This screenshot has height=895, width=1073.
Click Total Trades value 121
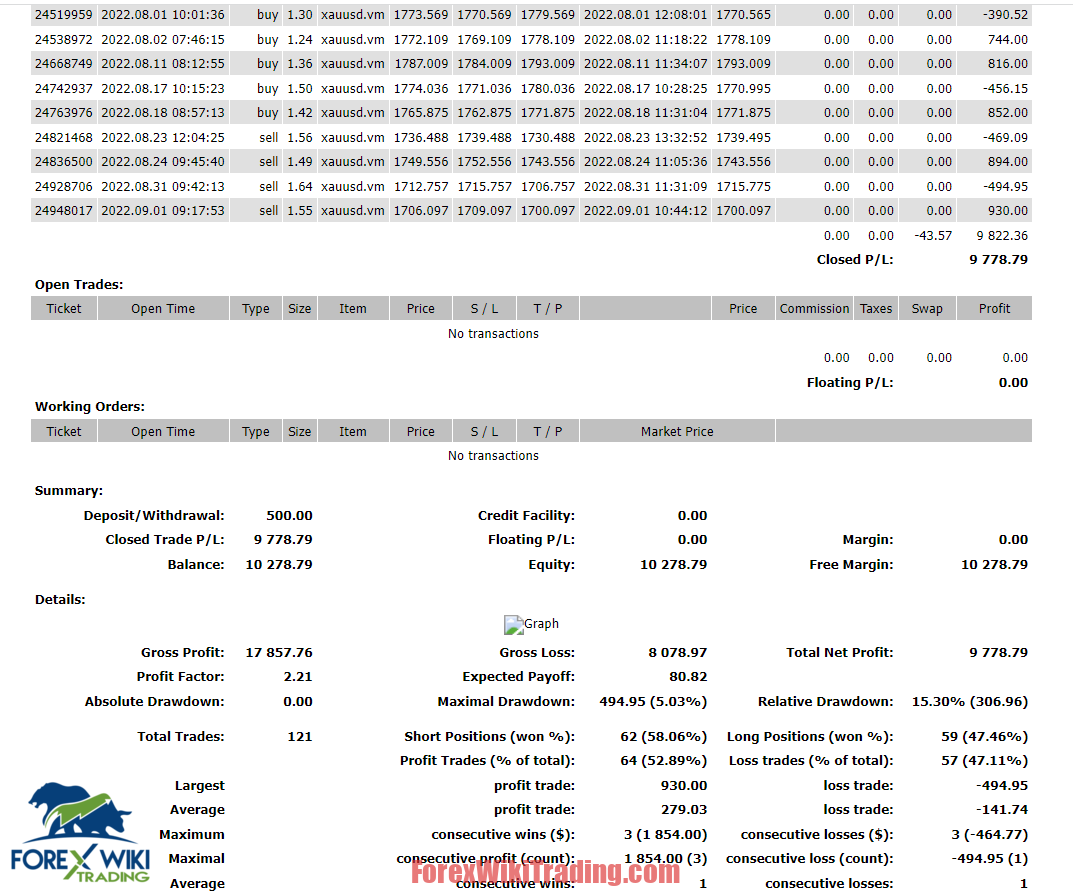(x=300, y=737)
